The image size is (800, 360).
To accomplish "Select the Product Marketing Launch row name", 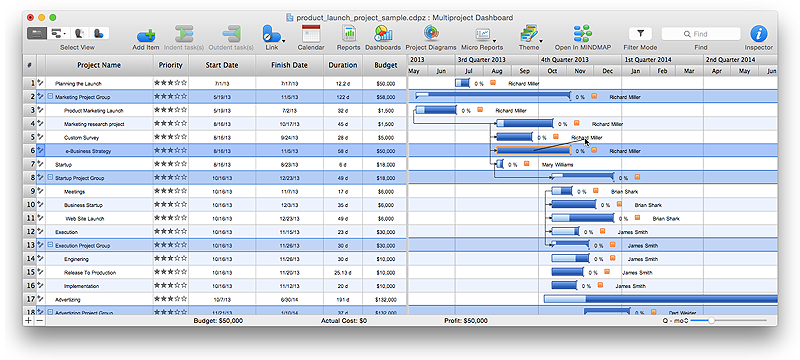I will (93, 110).
